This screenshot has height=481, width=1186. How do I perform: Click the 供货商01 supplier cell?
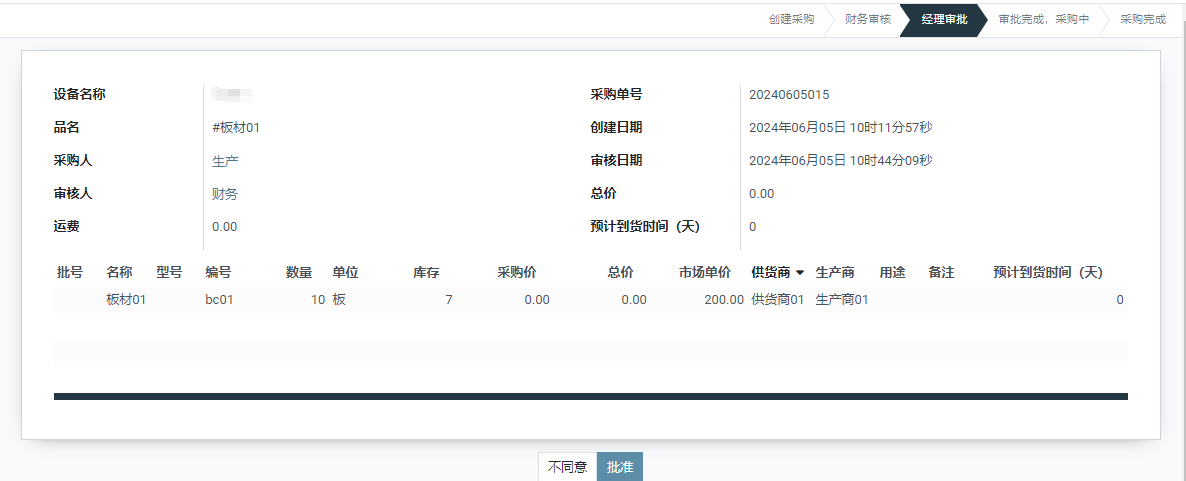click(x=777, y=299)
